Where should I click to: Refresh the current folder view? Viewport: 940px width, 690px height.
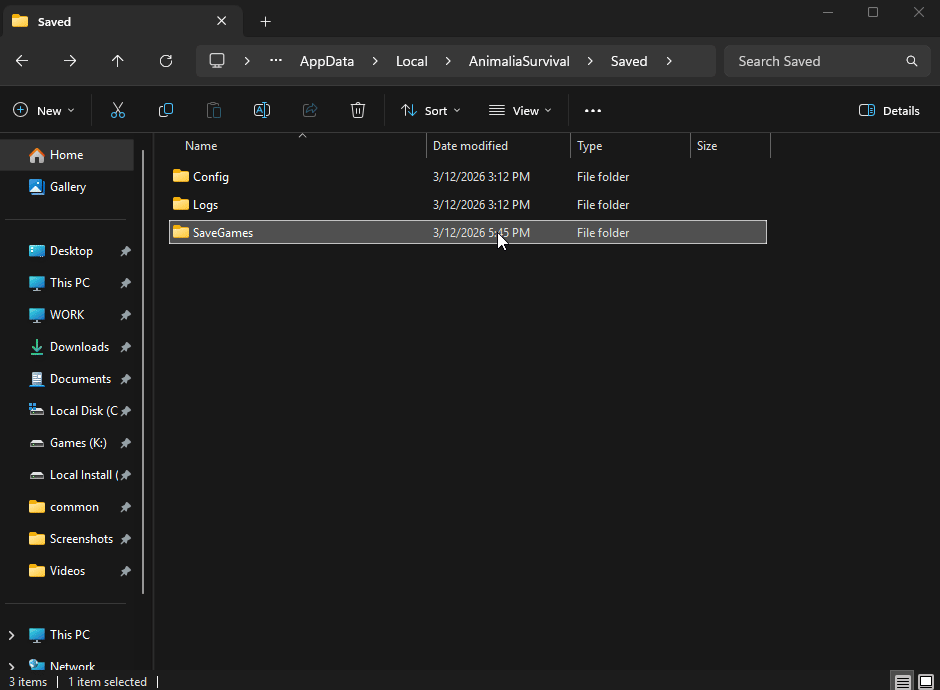(x=166, y=61)
